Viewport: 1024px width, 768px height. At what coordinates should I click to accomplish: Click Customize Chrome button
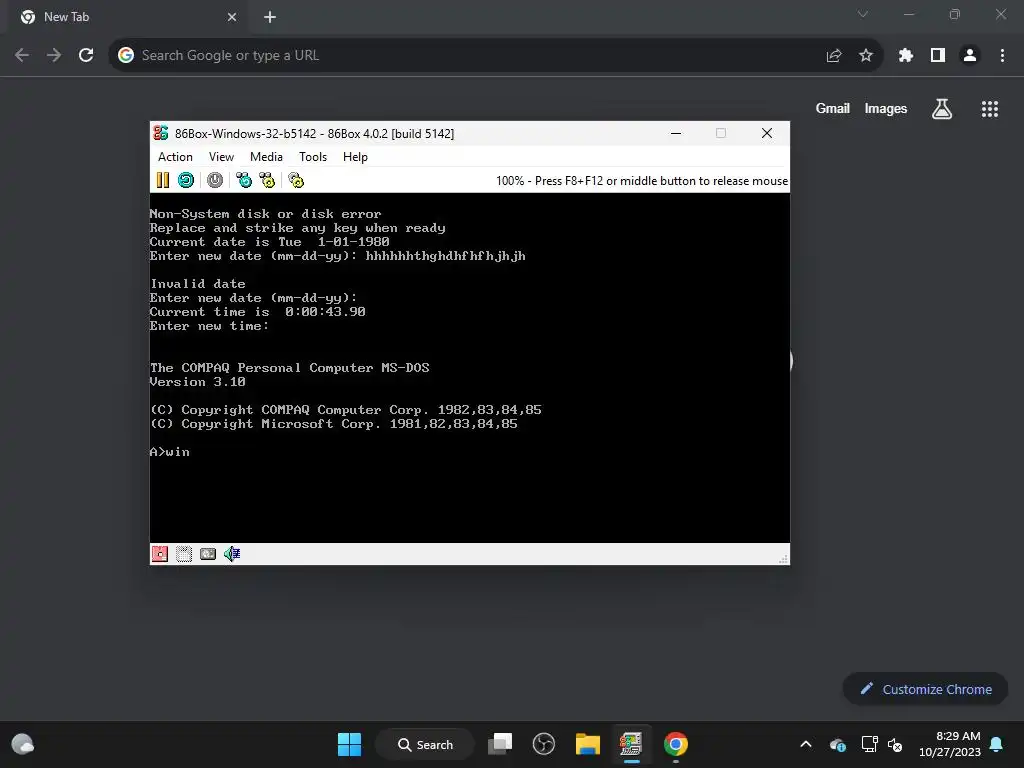pyautogui.click(x=925, y=689)
